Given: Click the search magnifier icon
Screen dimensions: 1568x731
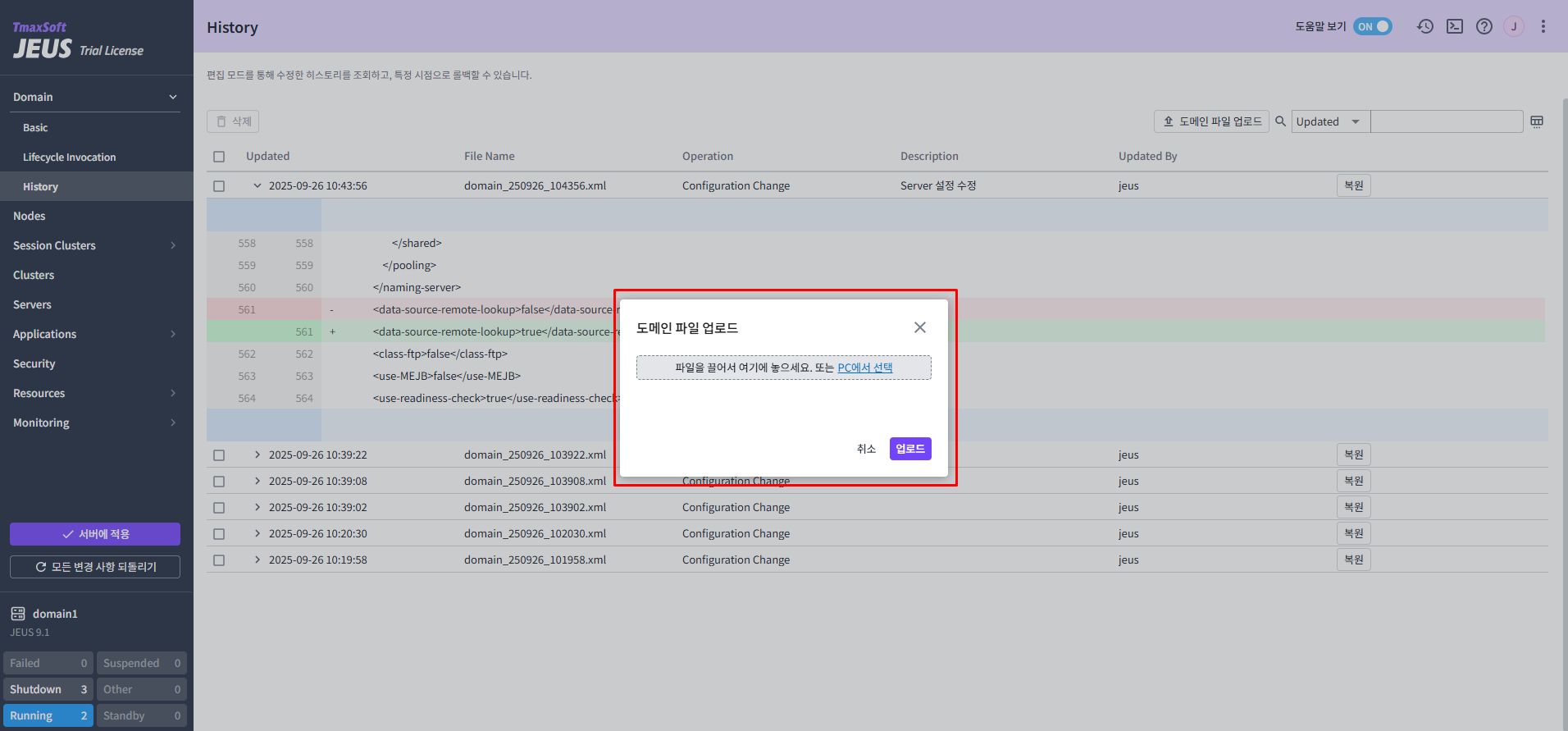Looking at the screenshot, I should tap(1280, 121).
